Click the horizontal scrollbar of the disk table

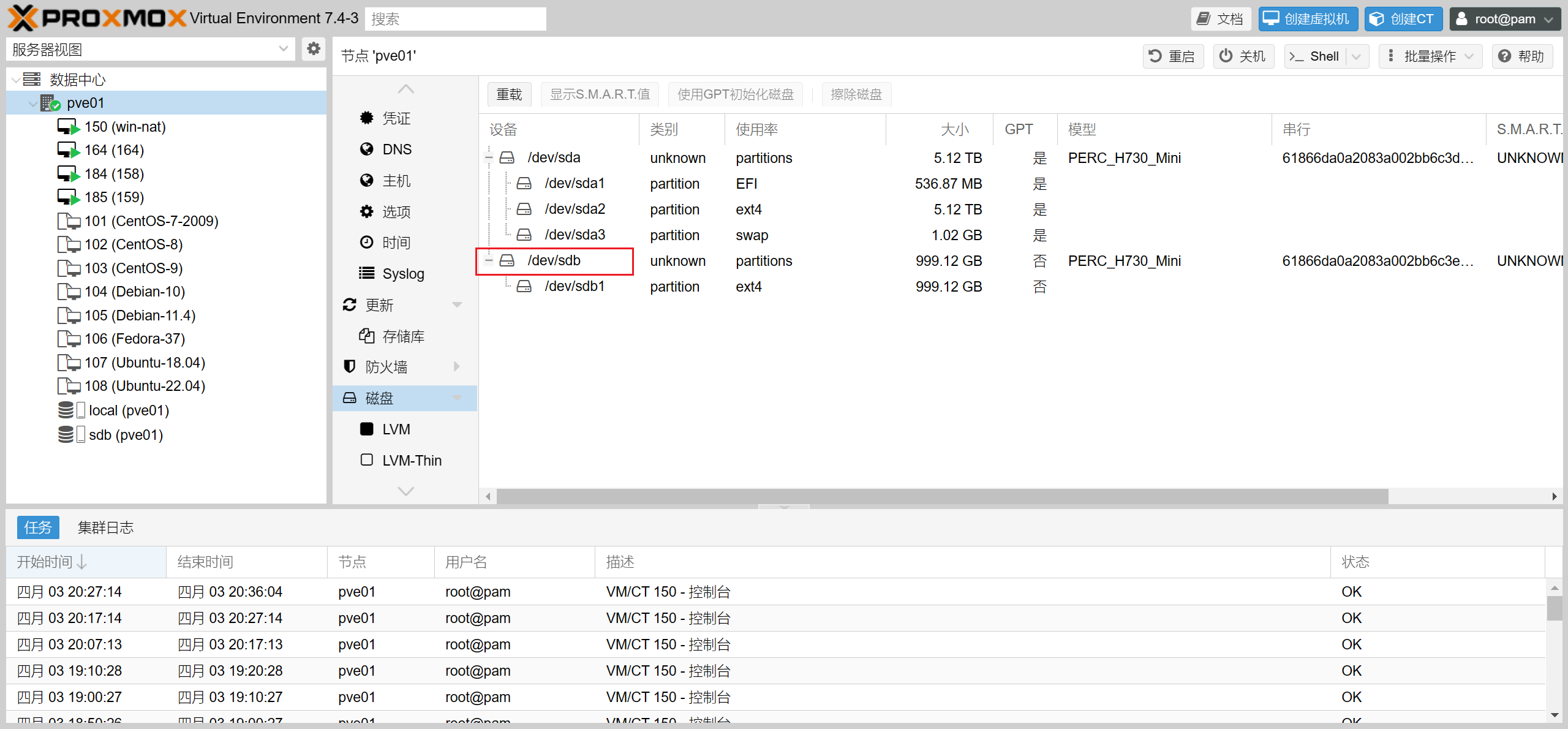pos(941,496)
